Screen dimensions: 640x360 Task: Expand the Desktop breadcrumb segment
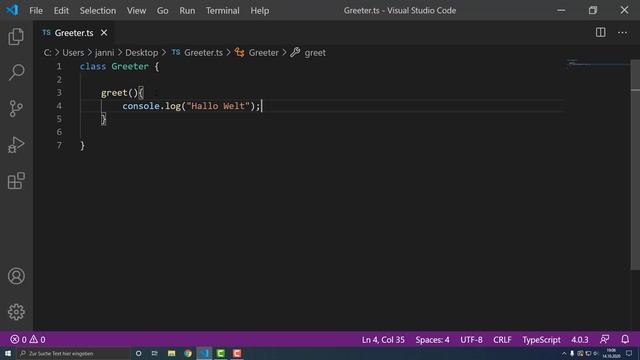tap(142, 52)
